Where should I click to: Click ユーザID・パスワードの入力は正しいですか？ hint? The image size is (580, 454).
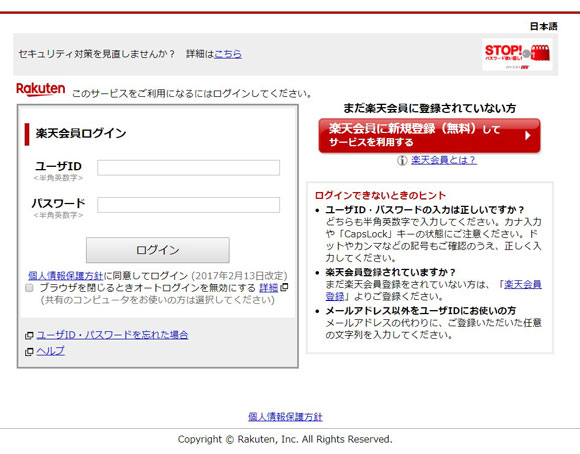(425, 210)
